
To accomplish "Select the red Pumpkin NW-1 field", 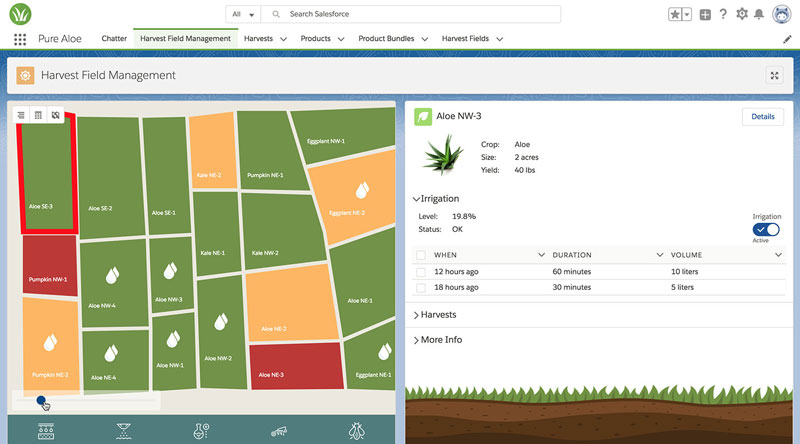I will click(x=49, y=265).
